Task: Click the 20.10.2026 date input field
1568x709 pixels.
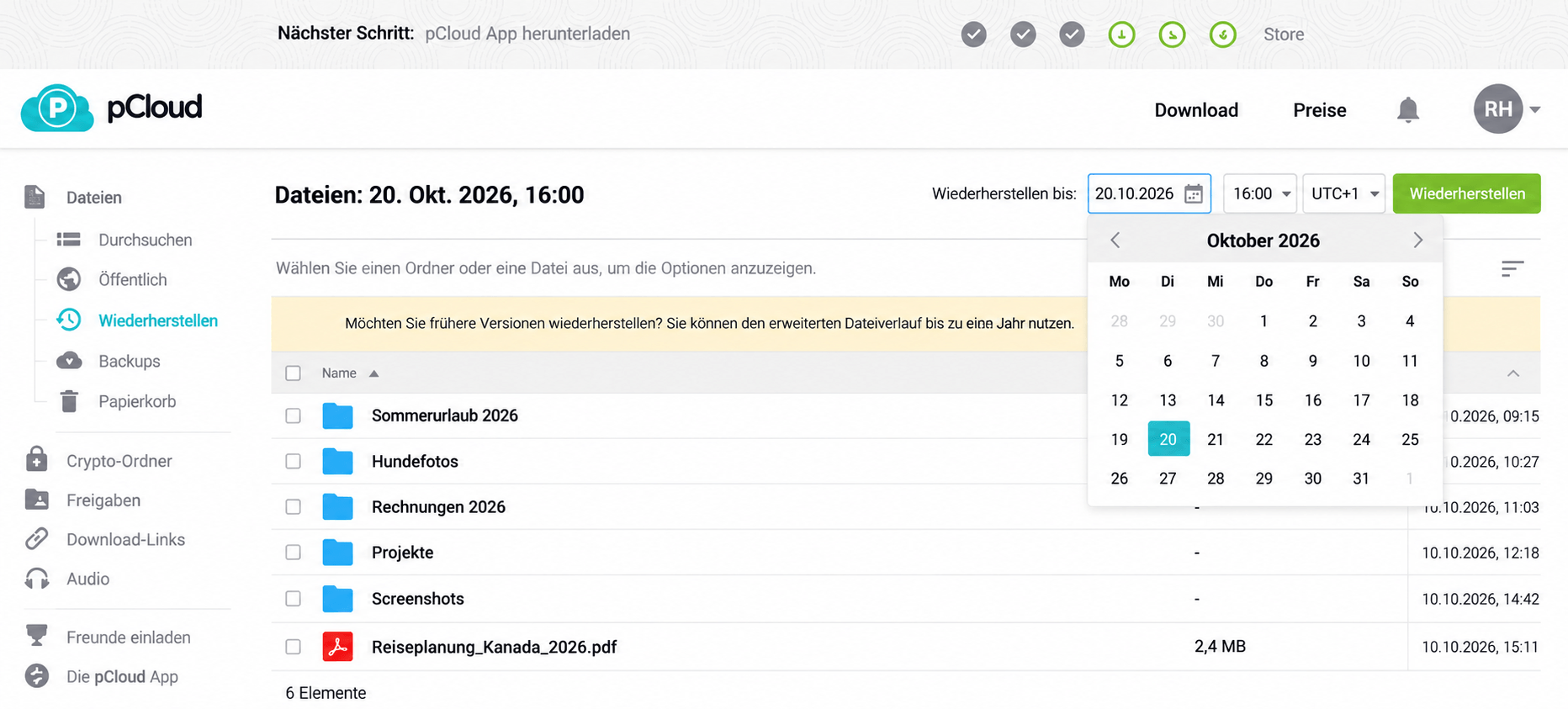Action: coord(1149,193)
